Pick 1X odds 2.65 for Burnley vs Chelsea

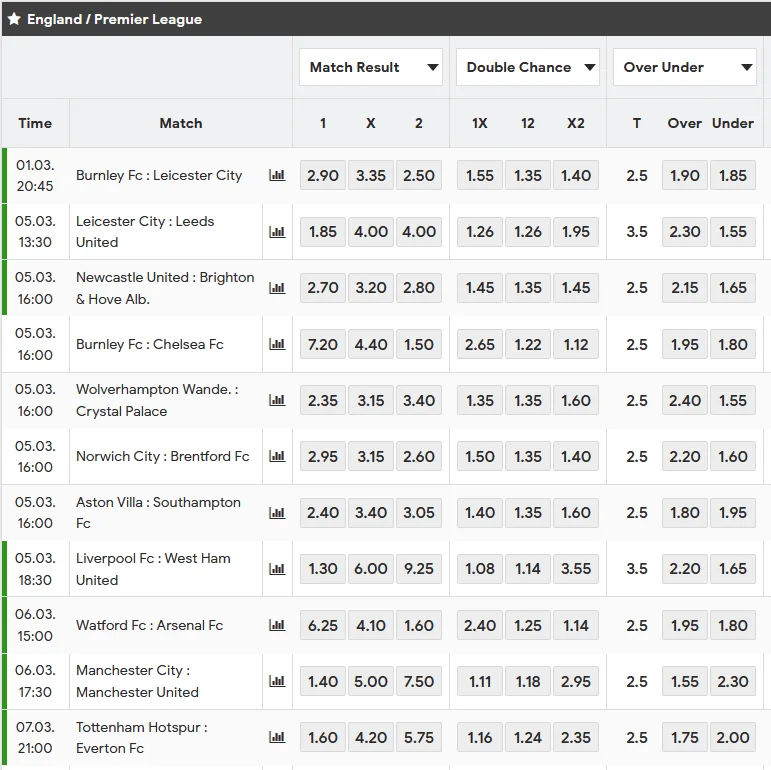point(480,344)
